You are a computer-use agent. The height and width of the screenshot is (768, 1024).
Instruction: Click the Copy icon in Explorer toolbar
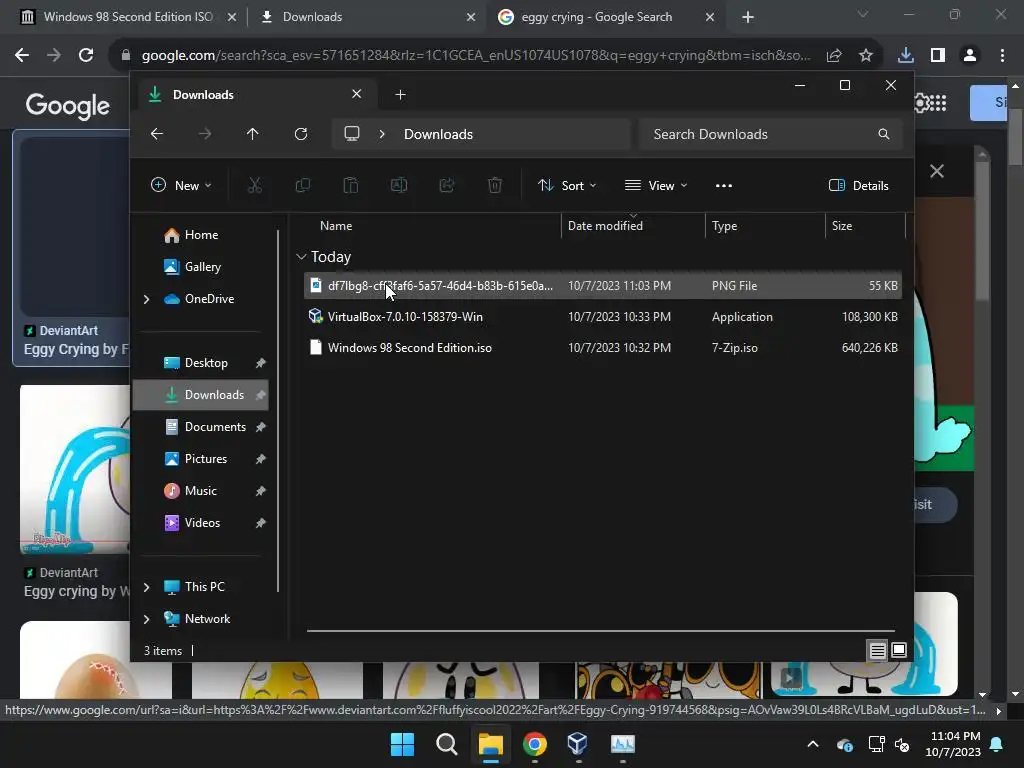(x=302, y=185)
